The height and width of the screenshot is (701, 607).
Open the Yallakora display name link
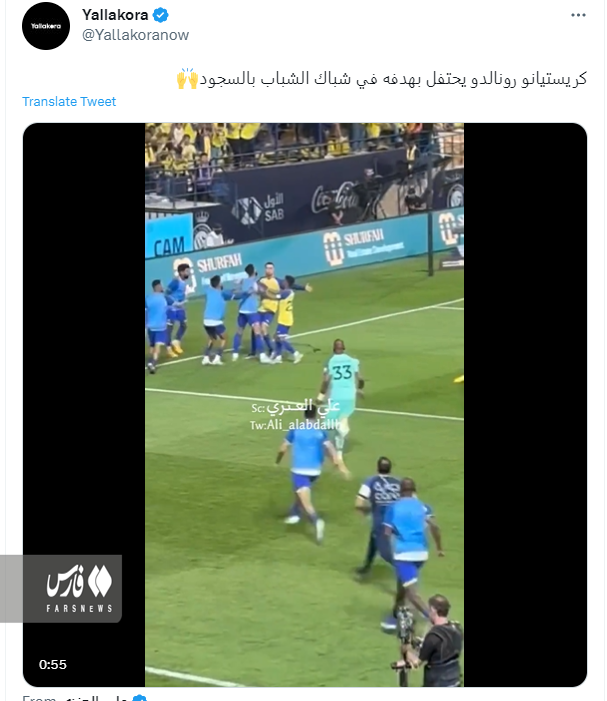[115, 15]
